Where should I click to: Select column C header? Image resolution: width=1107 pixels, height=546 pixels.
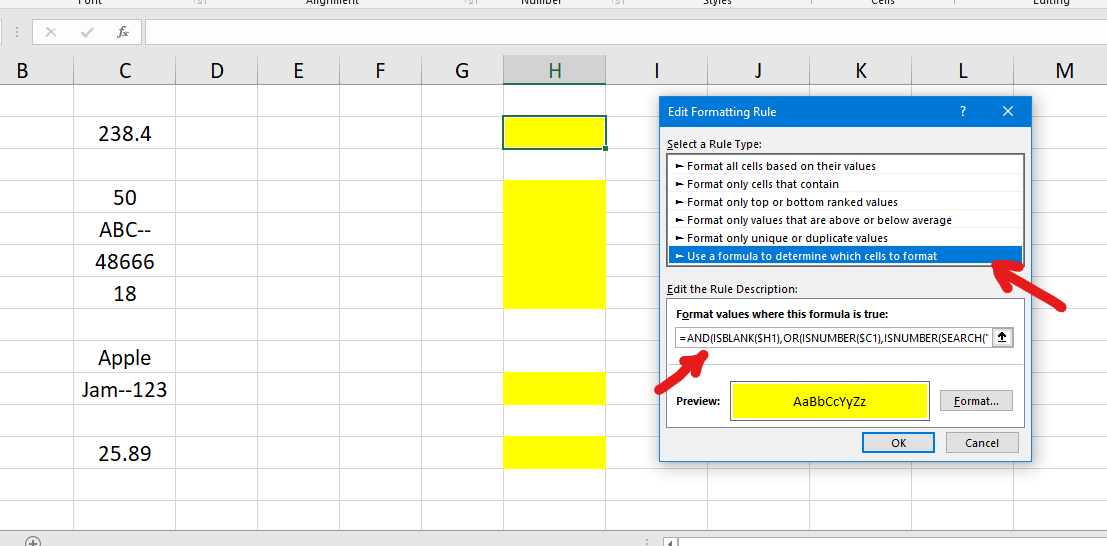click(x=124, y=70)
